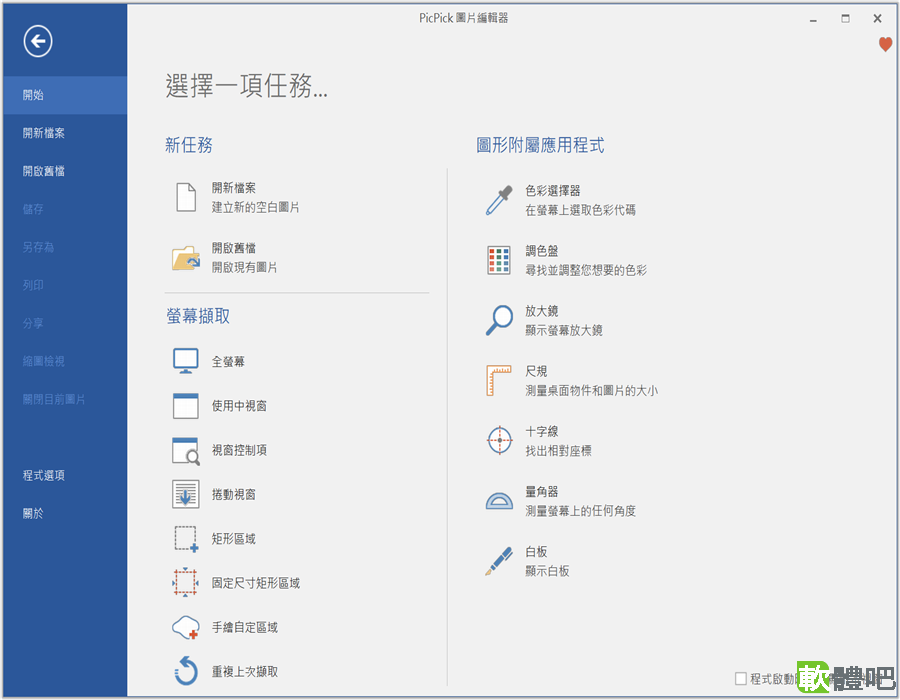Click the 全螢幕 capture label
The image size is (900, 700).
click(x=228, y=361)
